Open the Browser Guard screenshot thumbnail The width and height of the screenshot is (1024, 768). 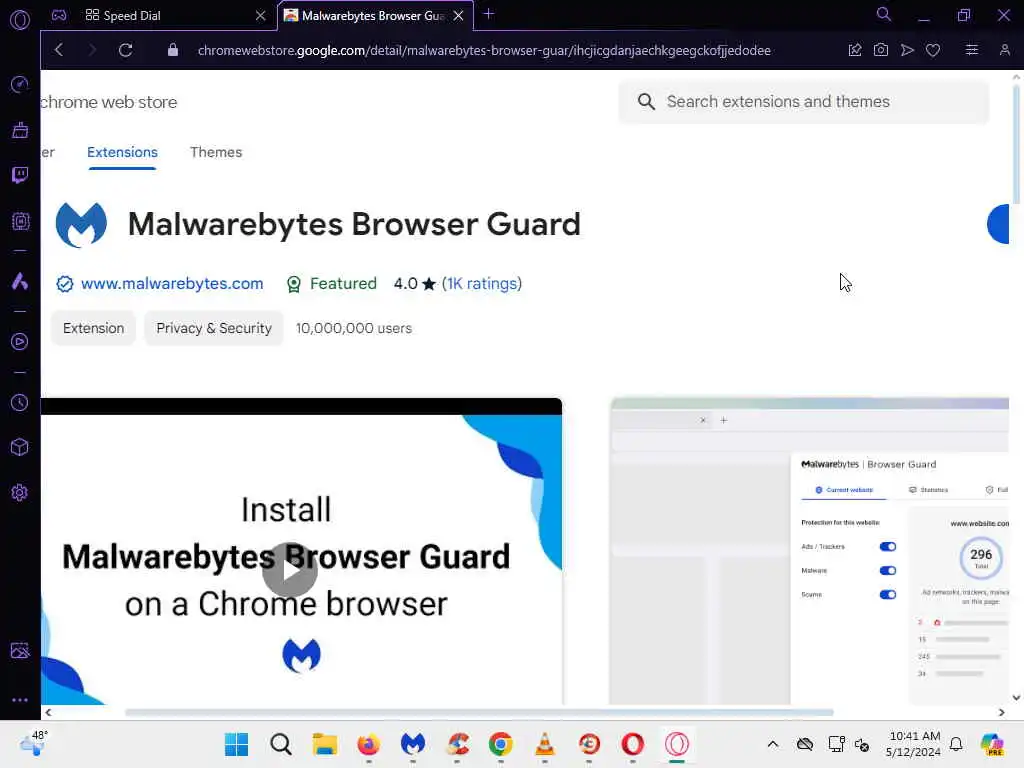coord(810,551)
